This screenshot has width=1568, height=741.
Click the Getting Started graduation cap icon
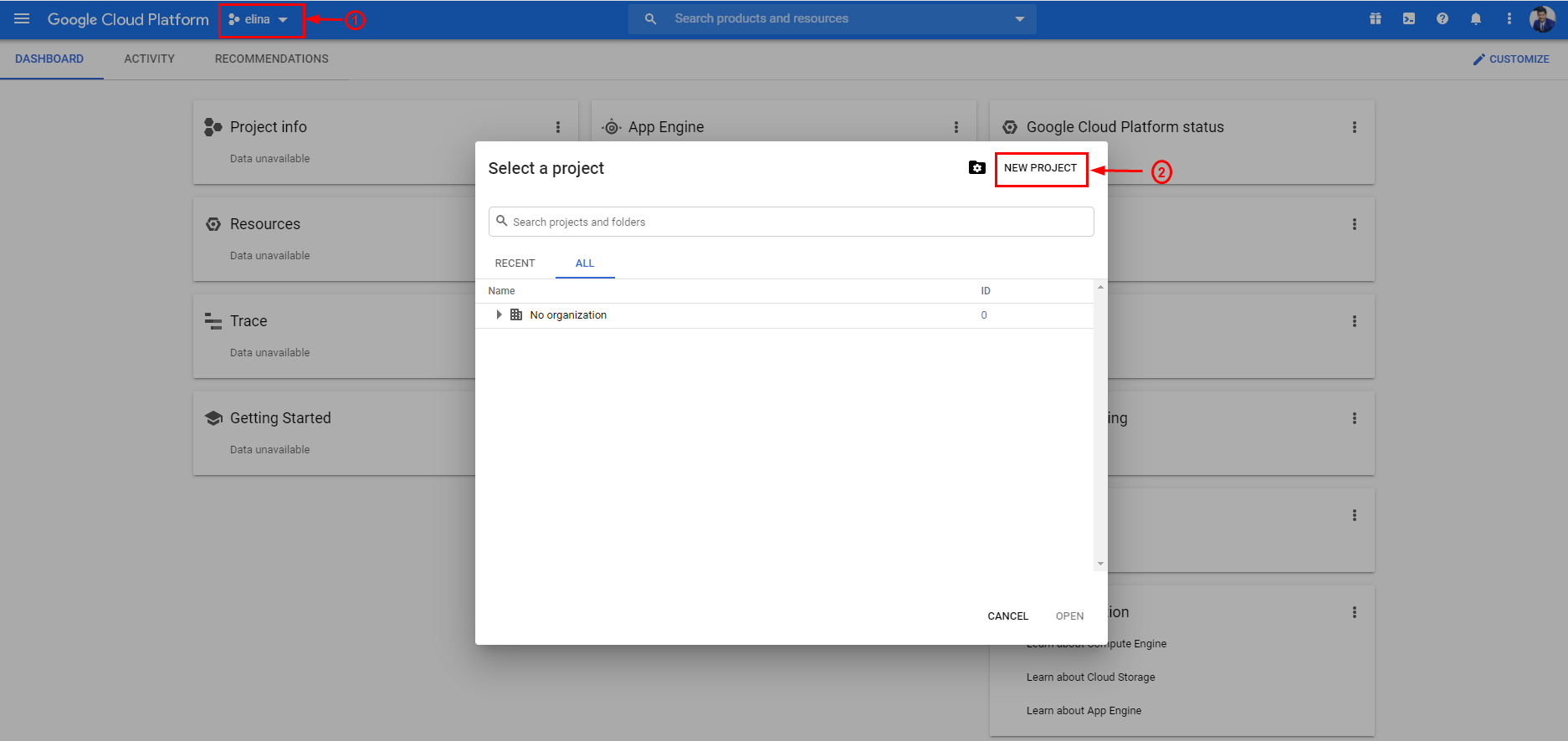(213, 418)
